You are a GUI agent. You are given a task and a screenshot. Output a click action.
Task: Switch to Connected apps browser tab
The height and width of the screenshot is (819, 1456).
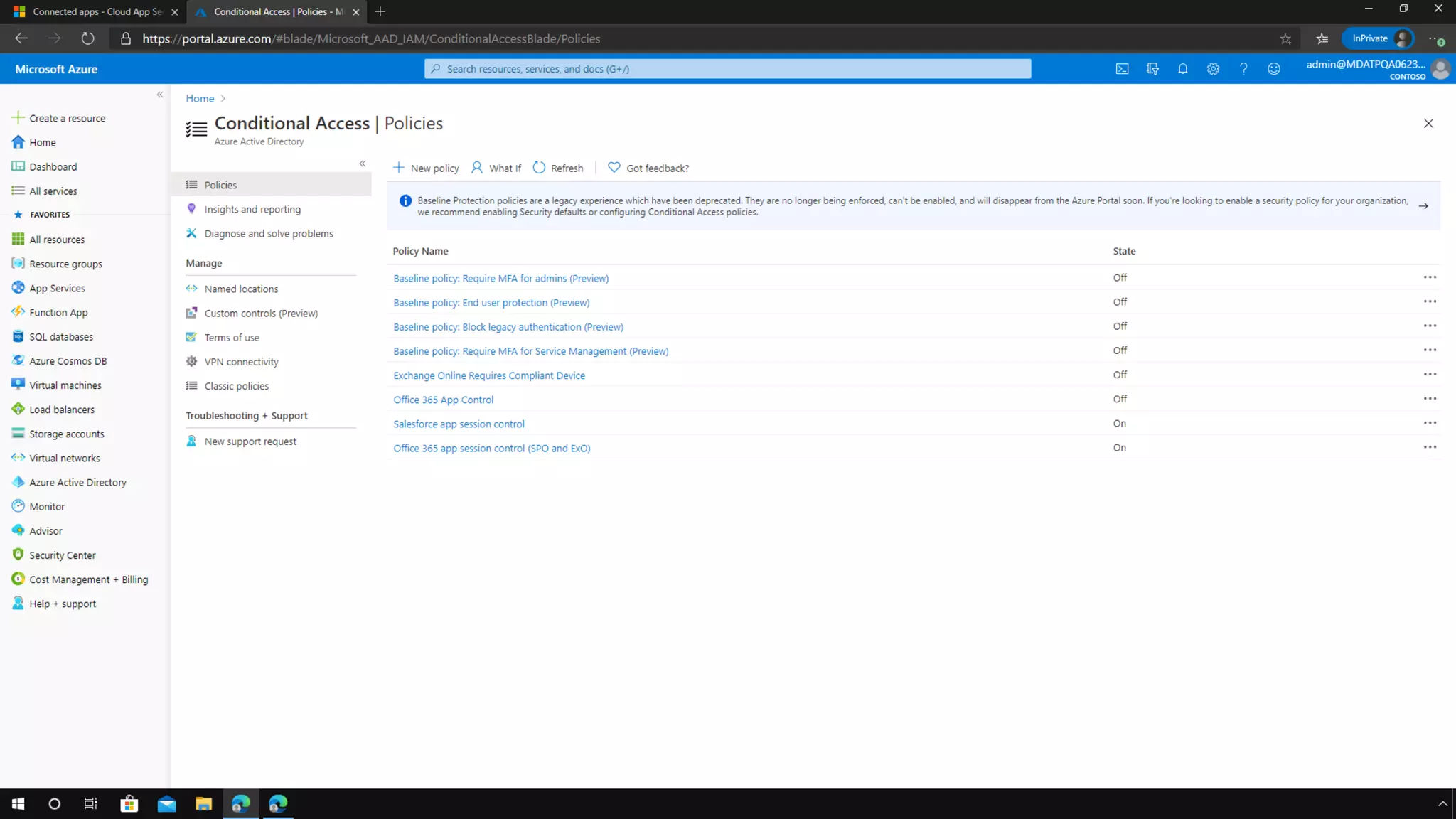click(x=92, y=11)
